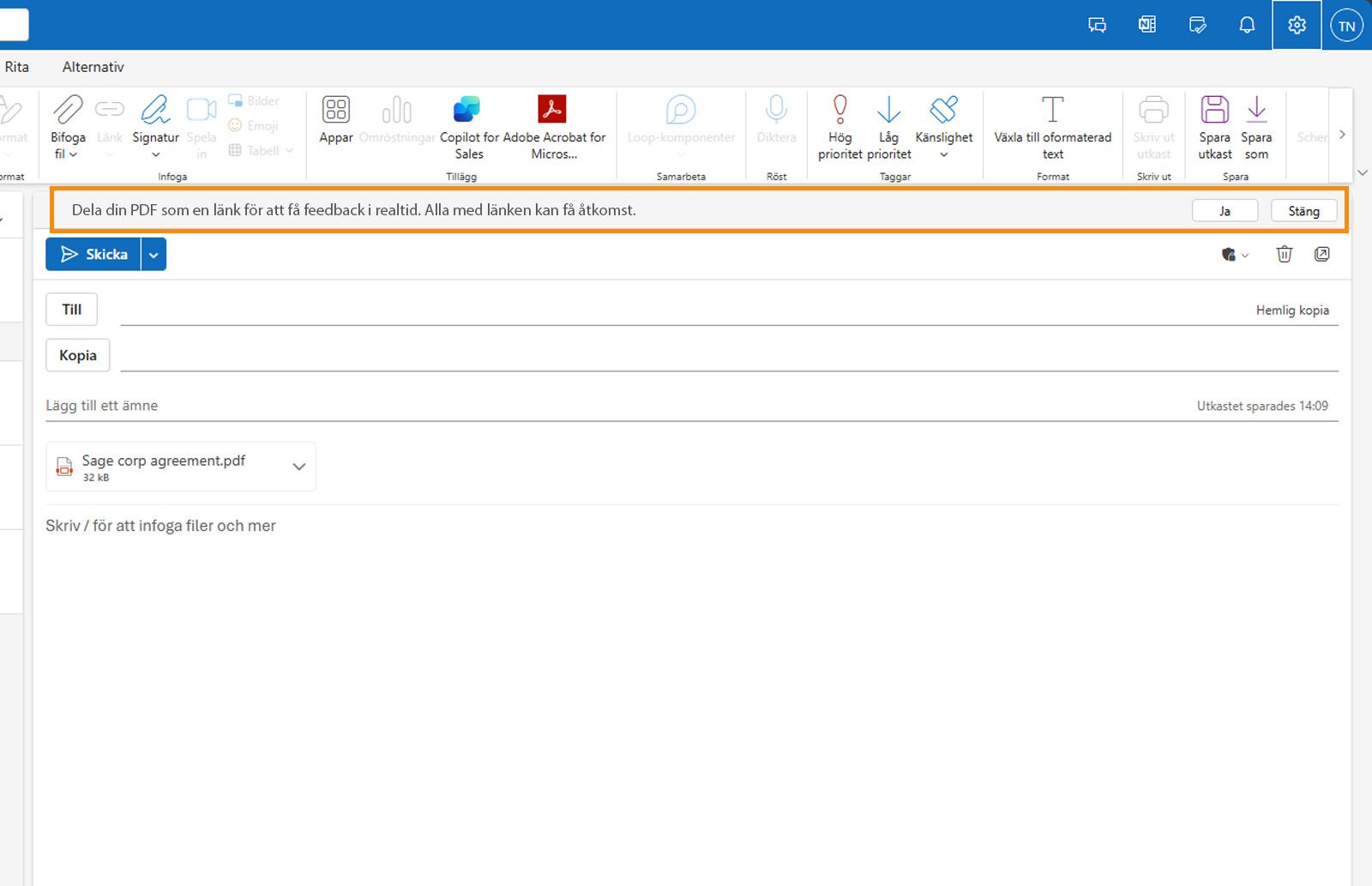Accept PDF link sharing with Ja
Screen dimensions: 1372x886
point(1225,210)
